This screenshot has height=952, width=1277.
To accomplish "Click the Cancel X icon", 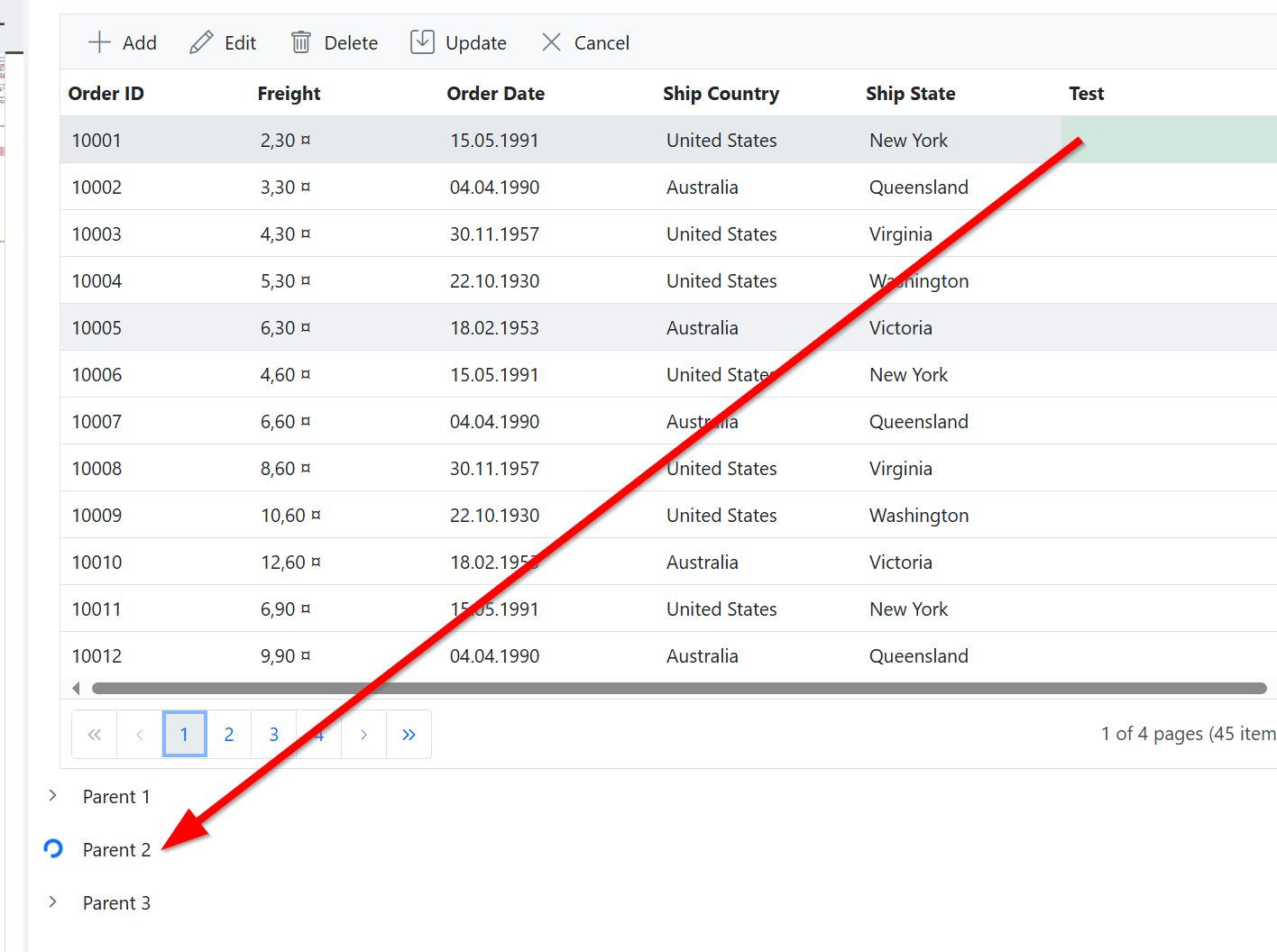I will click(x=551, y=42).
